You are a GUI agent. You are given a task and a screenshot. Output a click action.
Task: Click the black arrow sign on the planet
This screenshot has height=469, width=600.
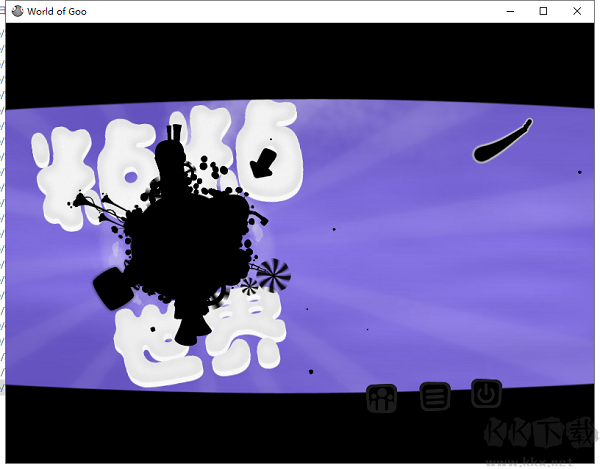point(263,163)
